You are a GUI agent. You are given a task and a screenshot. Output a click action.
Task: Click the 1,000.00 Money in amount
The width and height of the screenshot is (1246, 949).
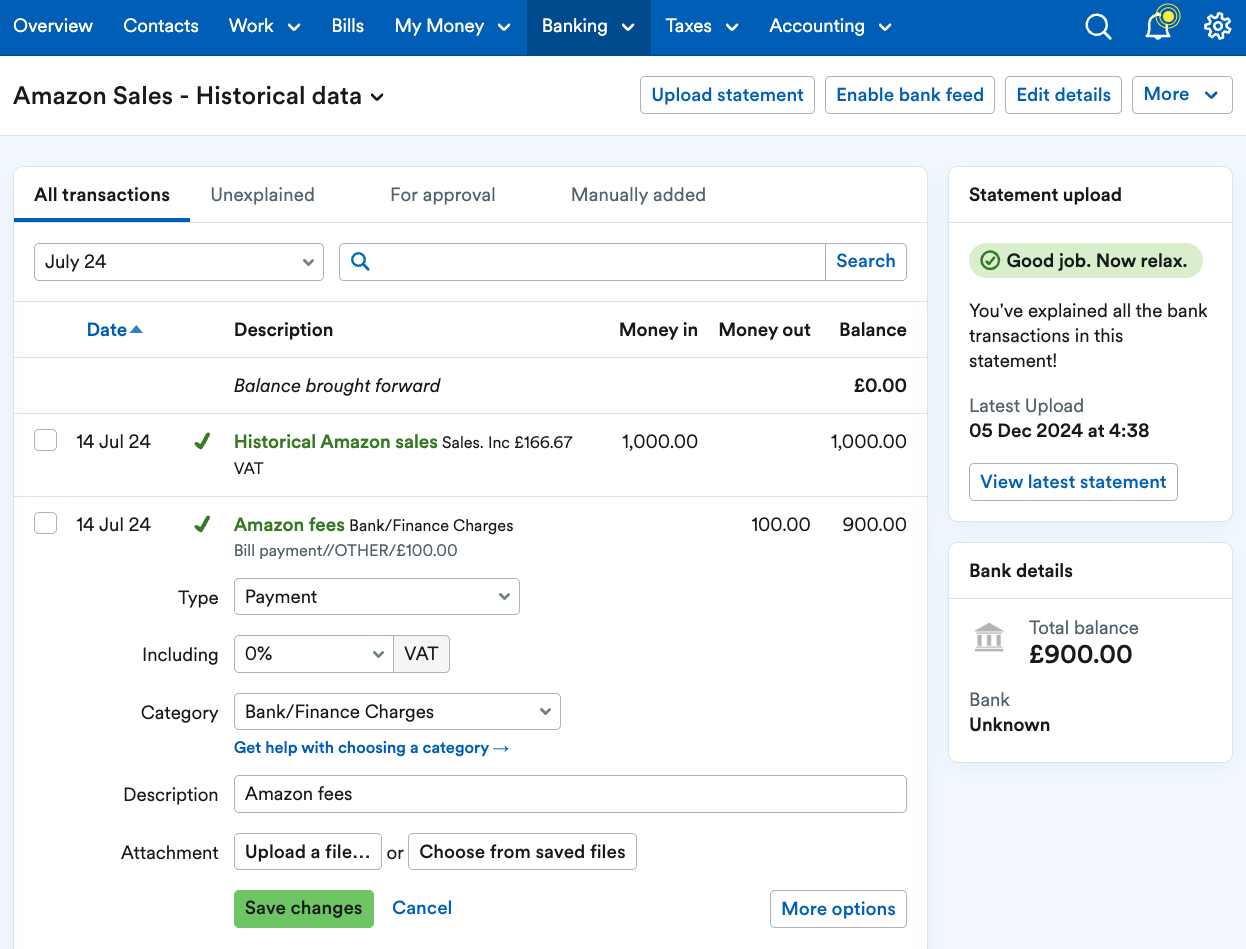point(660,441)
